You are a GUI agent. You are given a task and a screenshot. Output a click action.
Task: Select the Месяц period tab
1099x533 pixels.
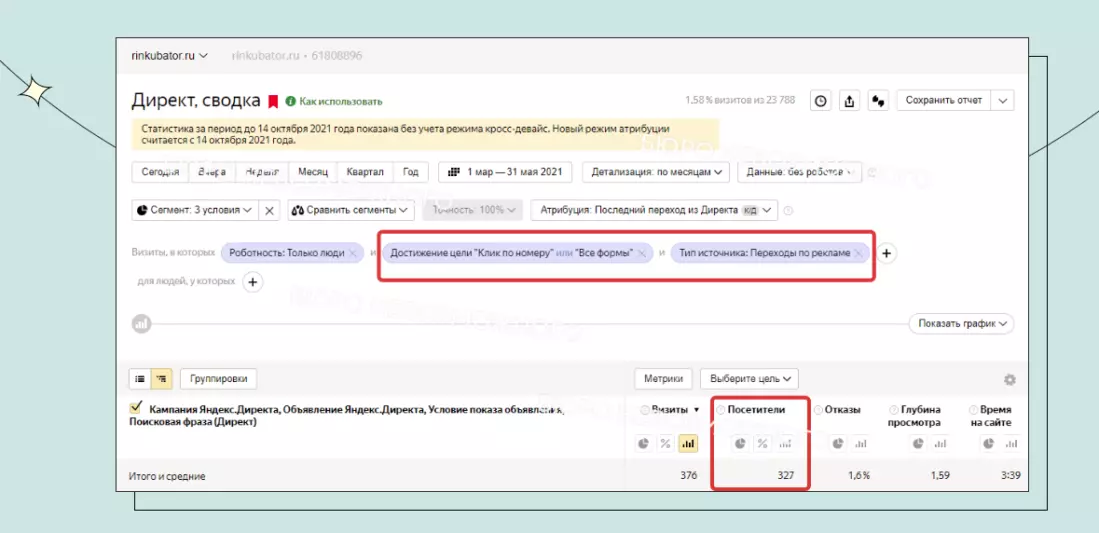313,172
